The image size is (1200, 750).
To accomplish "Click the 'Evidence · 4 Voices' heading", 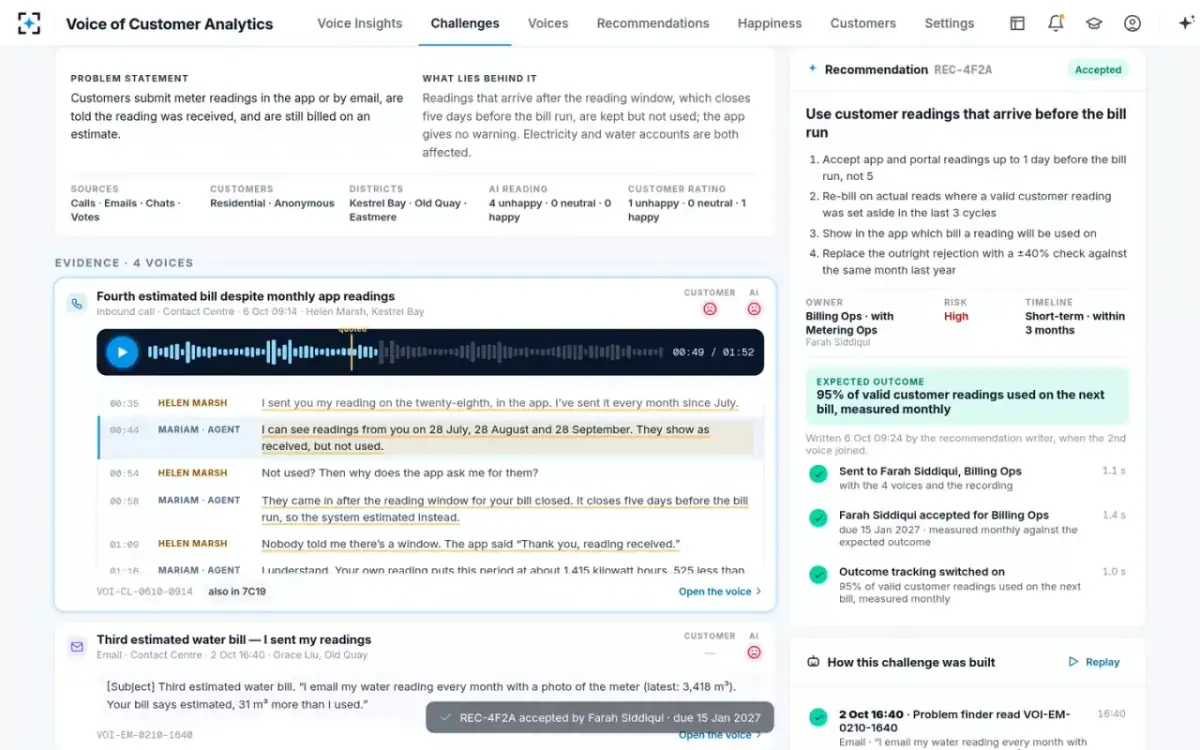I will (x=124, y=263).
